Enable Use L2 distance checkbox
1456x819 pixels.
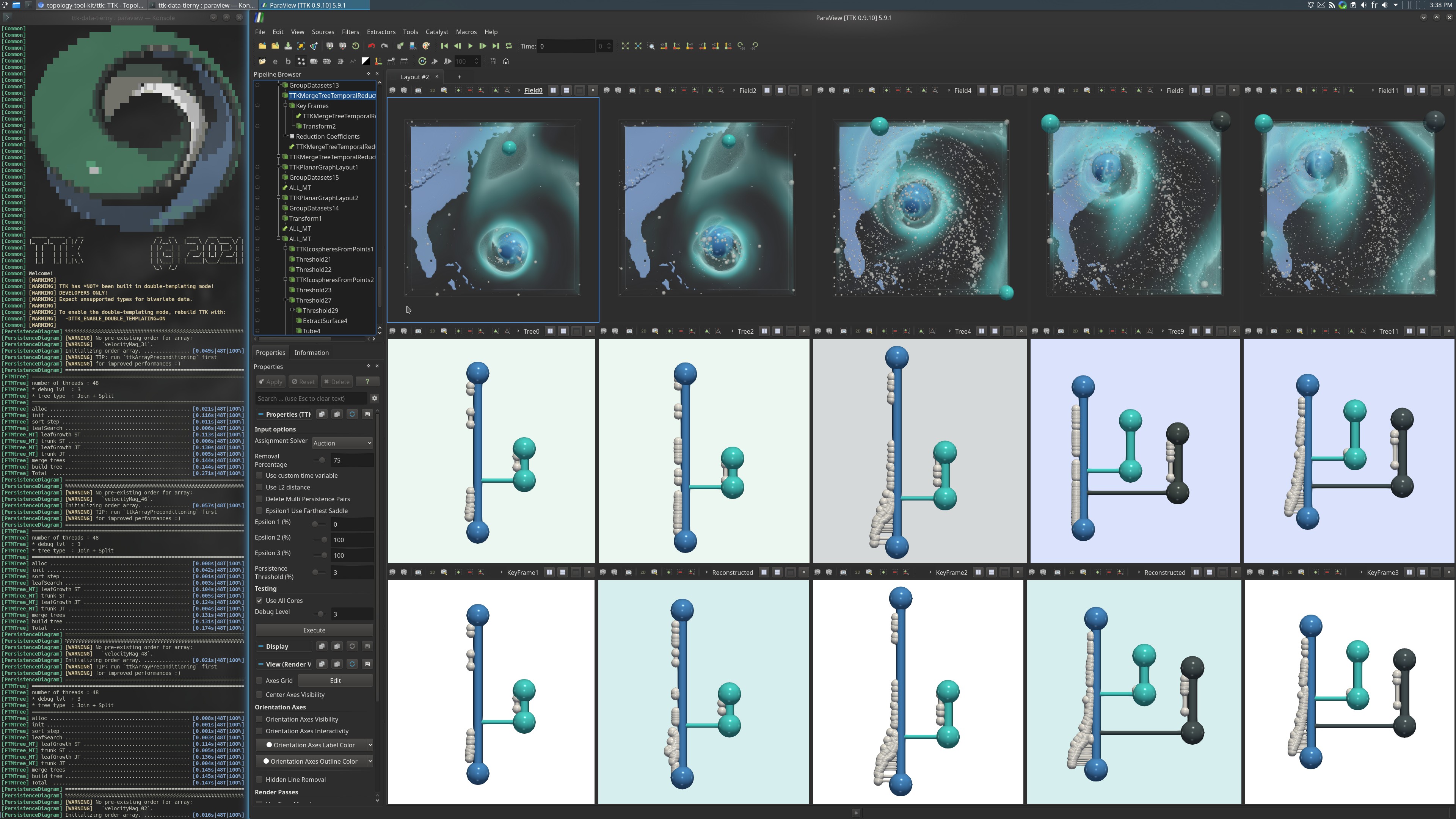pos(259,487)
